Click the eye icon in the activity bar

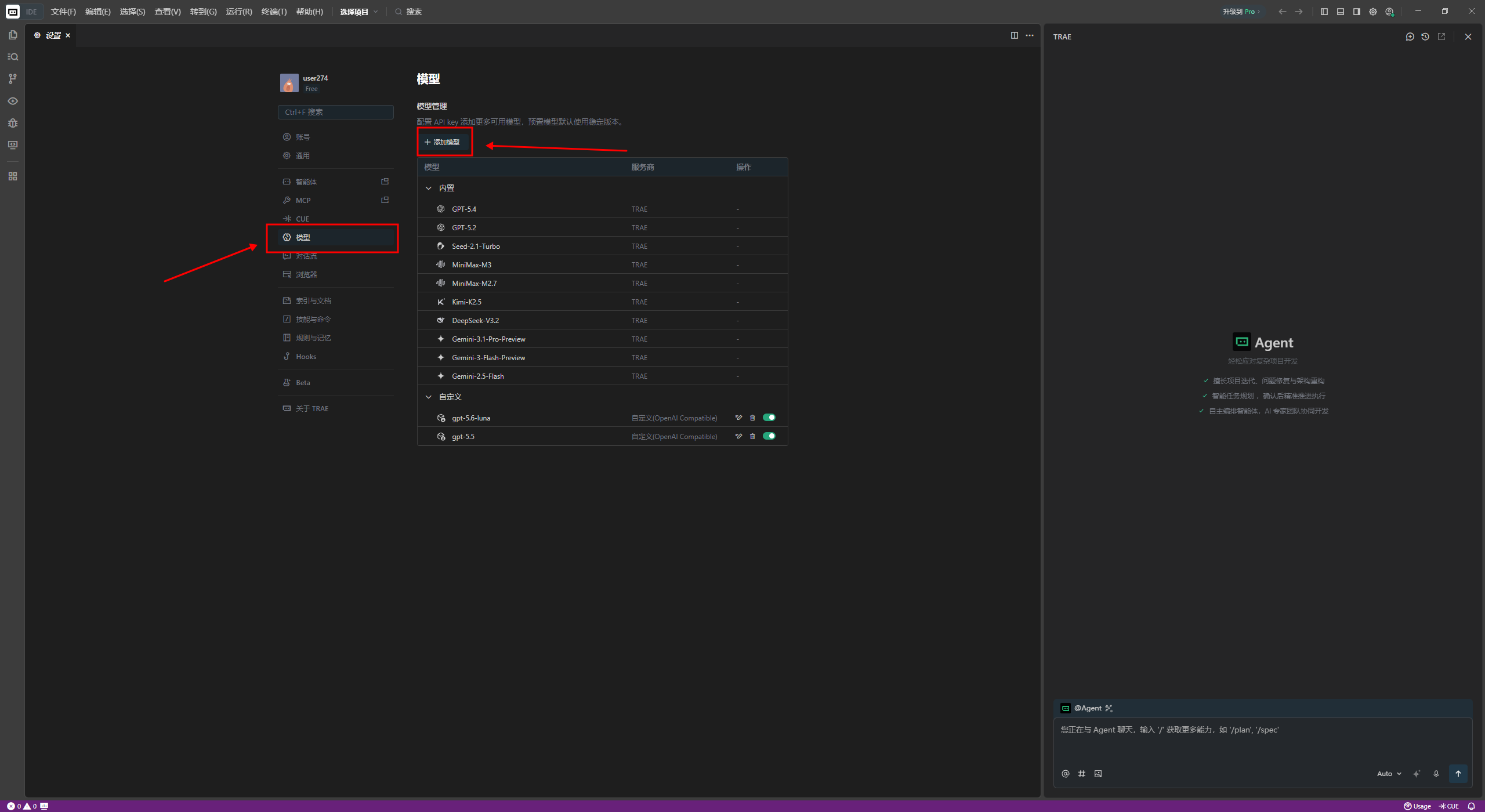coord(13,101)
